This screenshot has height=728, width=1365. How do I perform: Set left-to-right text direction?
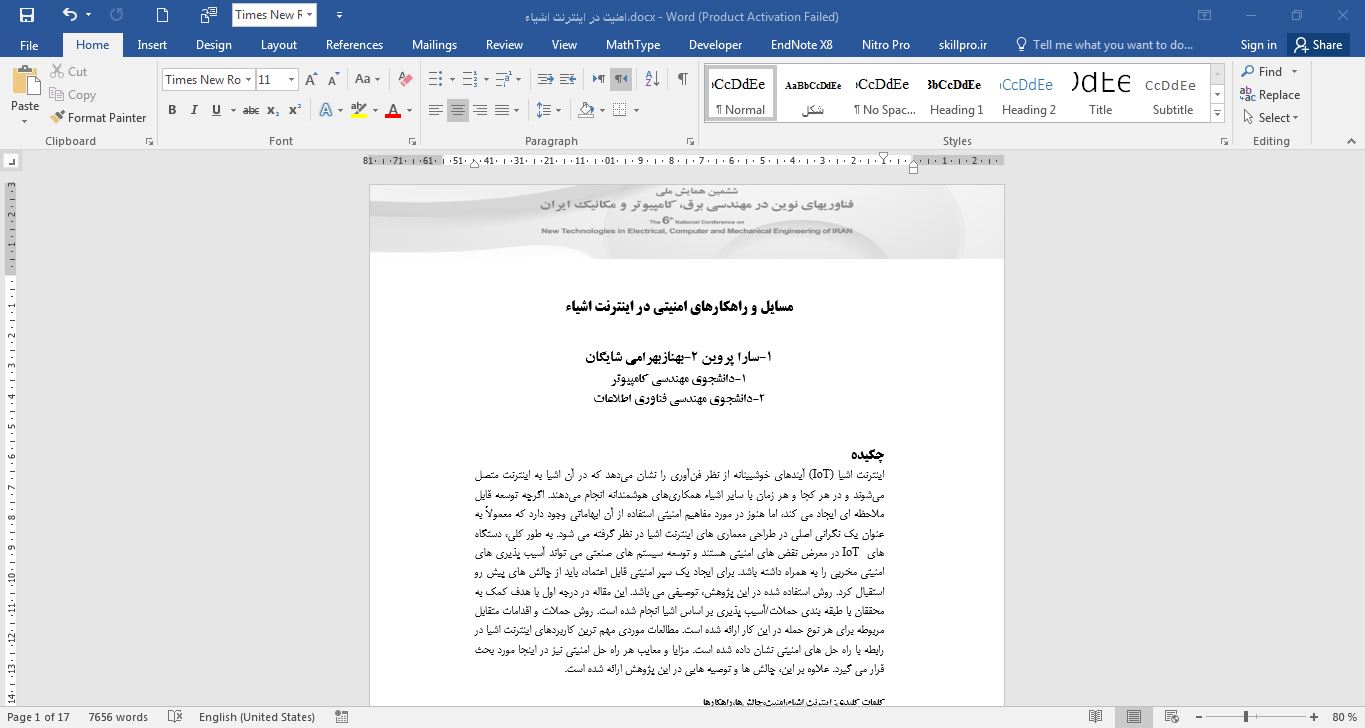[x=598, y=79]
